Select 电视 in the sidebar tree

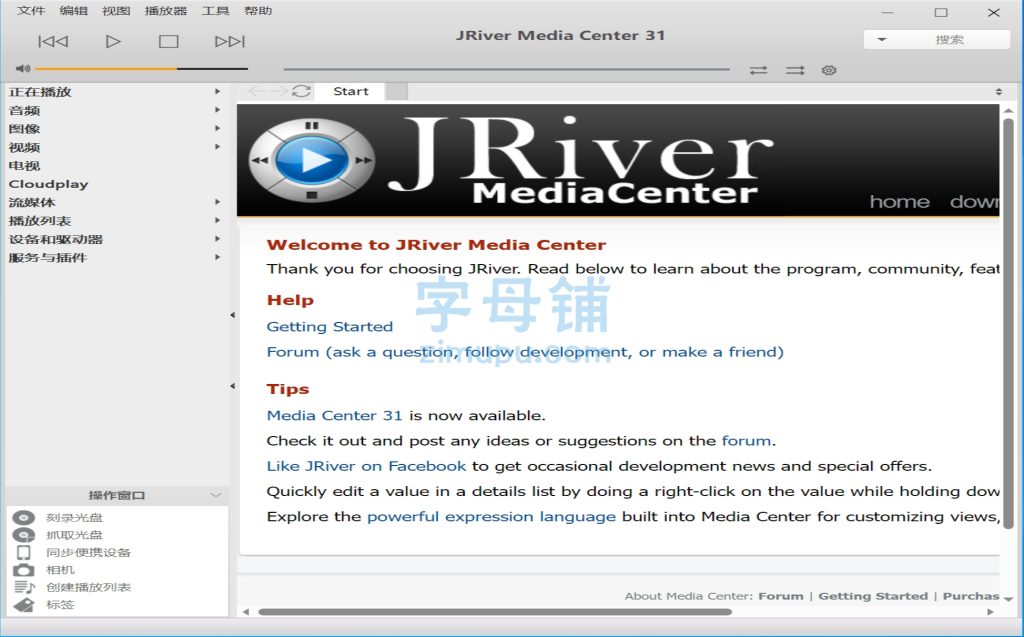(24, 166)
